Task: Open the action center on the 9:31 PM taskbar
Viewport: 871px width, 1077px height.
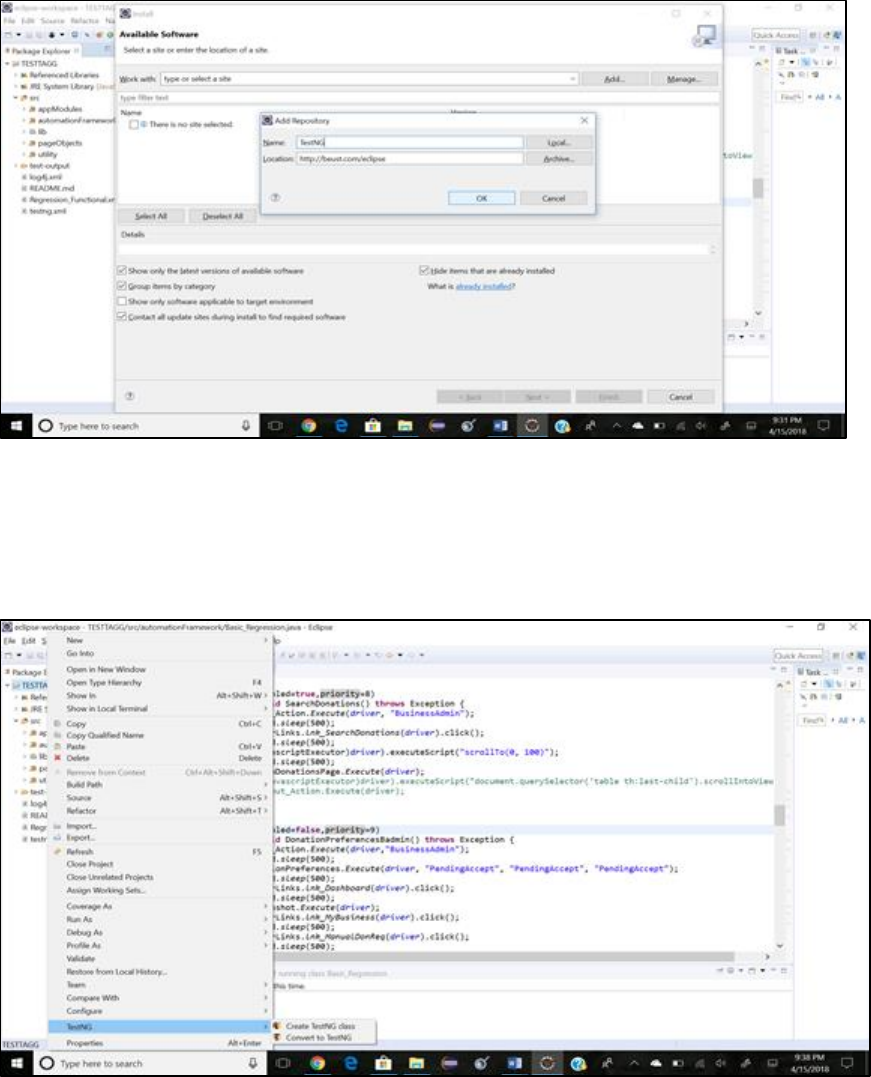Action: [x=823, y=426]
